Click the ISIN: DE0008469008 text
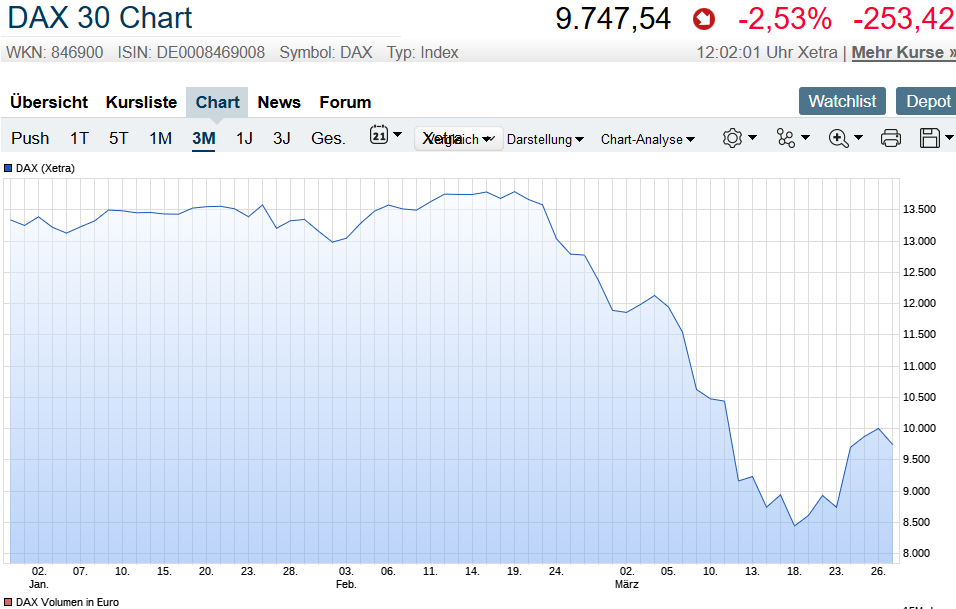 191,52
